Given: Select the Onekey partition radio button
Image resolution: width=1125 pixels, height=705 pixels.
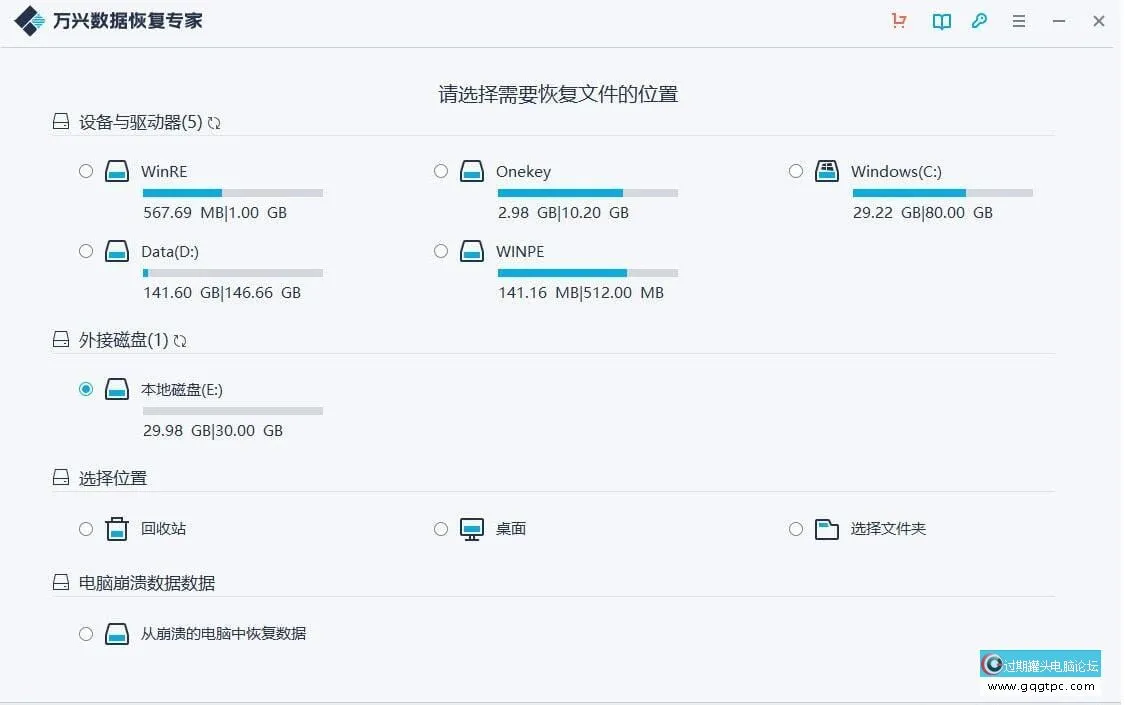Looking at the screenshot, I should (441, 171).
